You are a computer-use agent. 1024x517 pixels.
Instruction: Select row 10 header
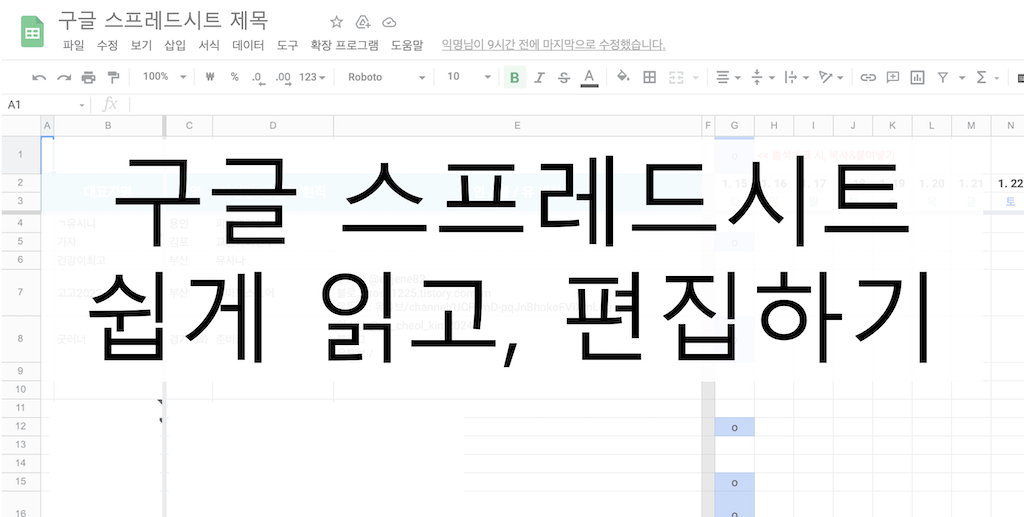pos(20,390)
